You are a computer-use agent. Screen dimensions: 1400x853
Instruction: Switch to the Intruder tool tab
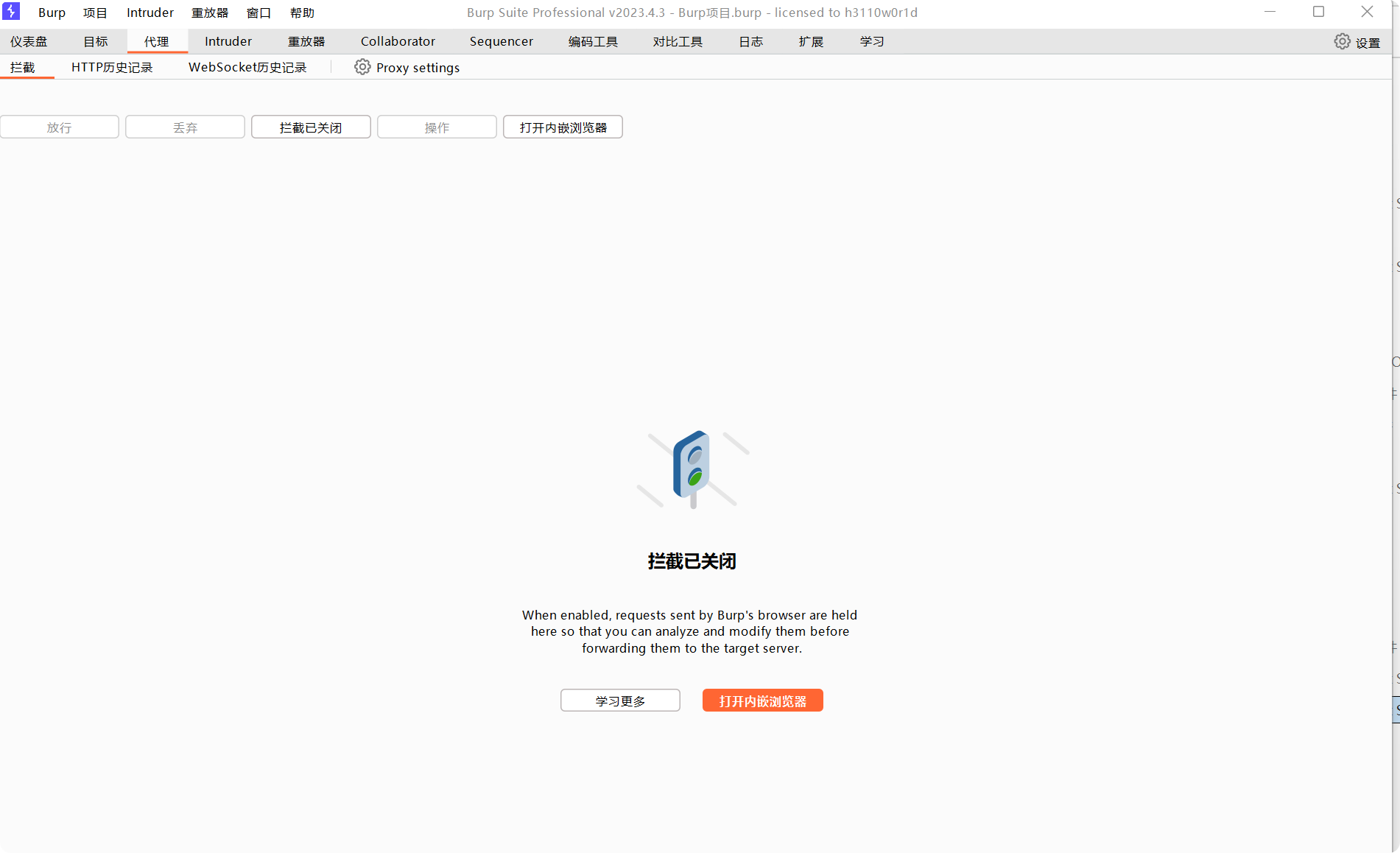click(228, 41)
